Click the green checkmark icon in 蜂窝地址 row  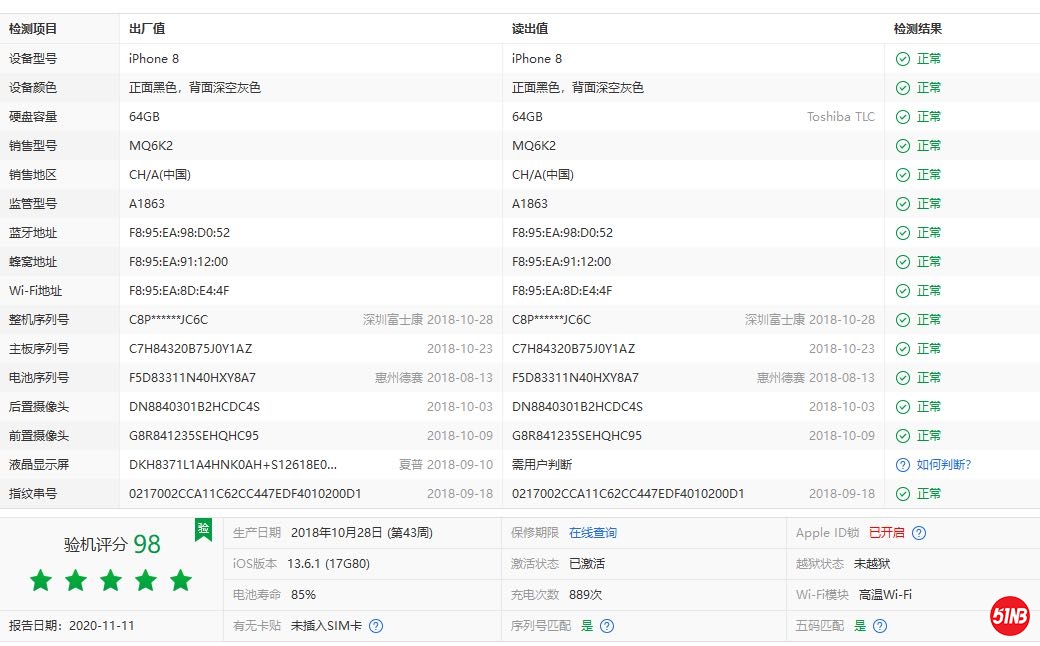(903, 262)
